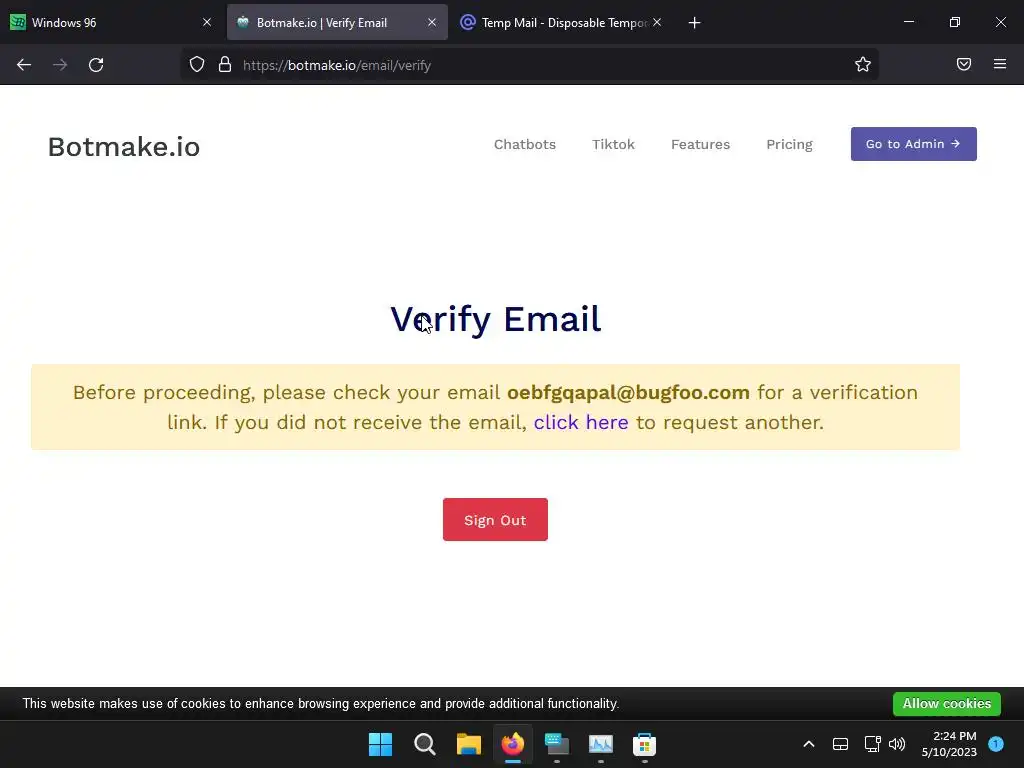The height and width of the screenshot is (768, 1024).
Task: Click the address bar URL
Action: click(337, 65)
